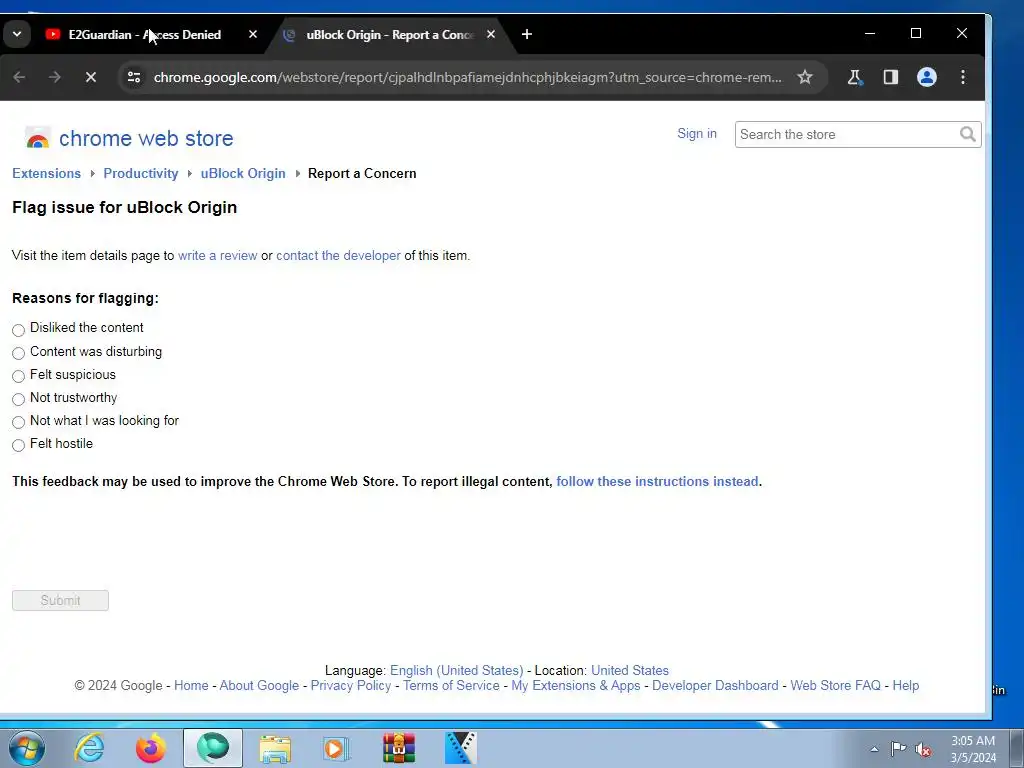The image size is (1024, 768).
Task: Open the chrome web store title link
Action: [x=146, y=138]
